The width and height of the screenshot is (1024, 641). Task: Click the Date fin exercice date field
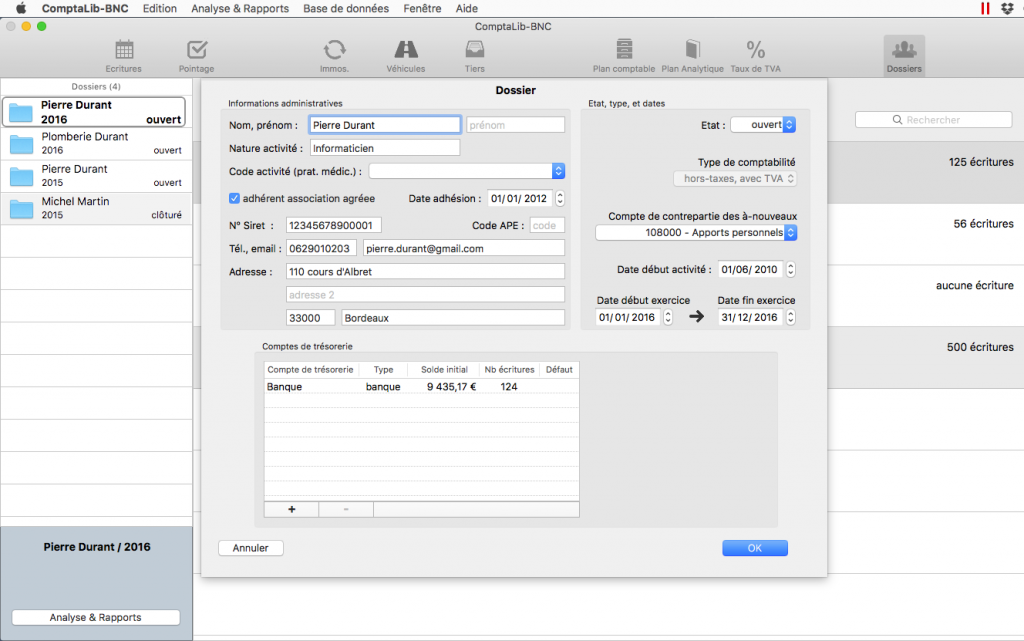[x=751, y=317]
